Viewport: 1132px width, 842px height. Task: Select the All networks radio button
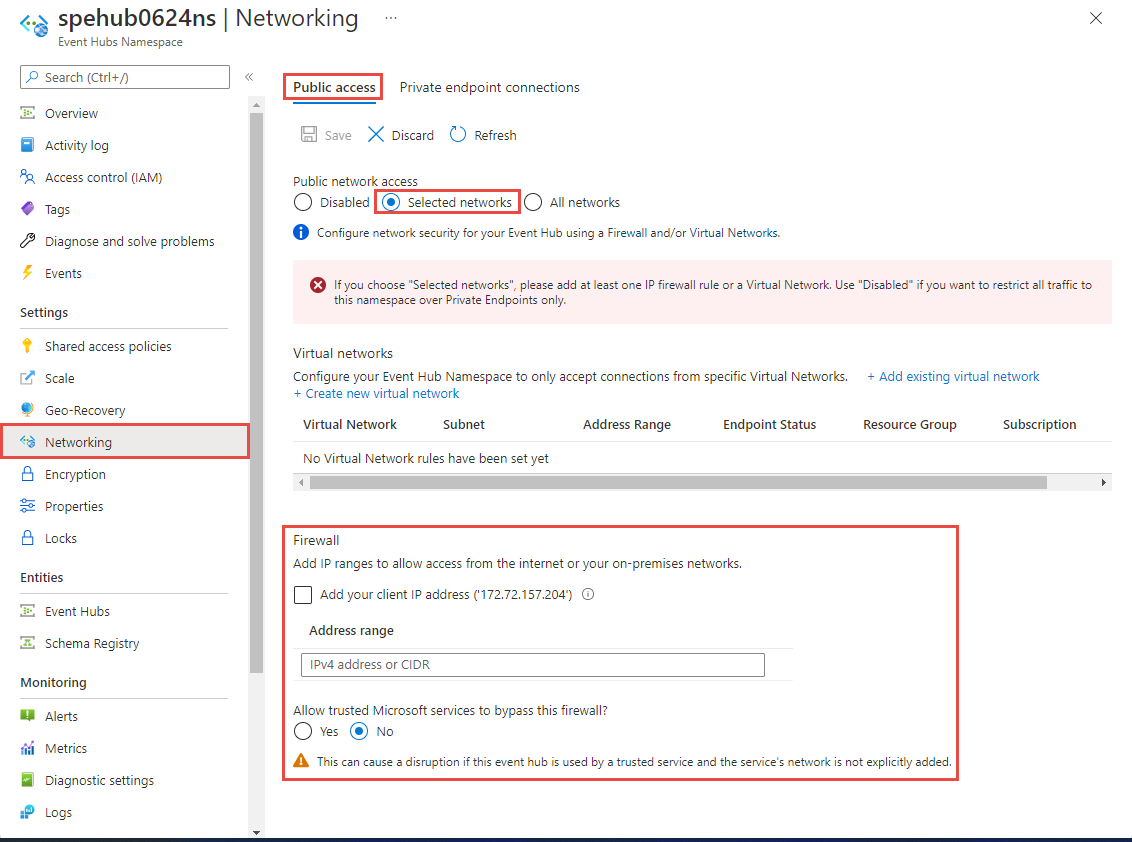533,202
